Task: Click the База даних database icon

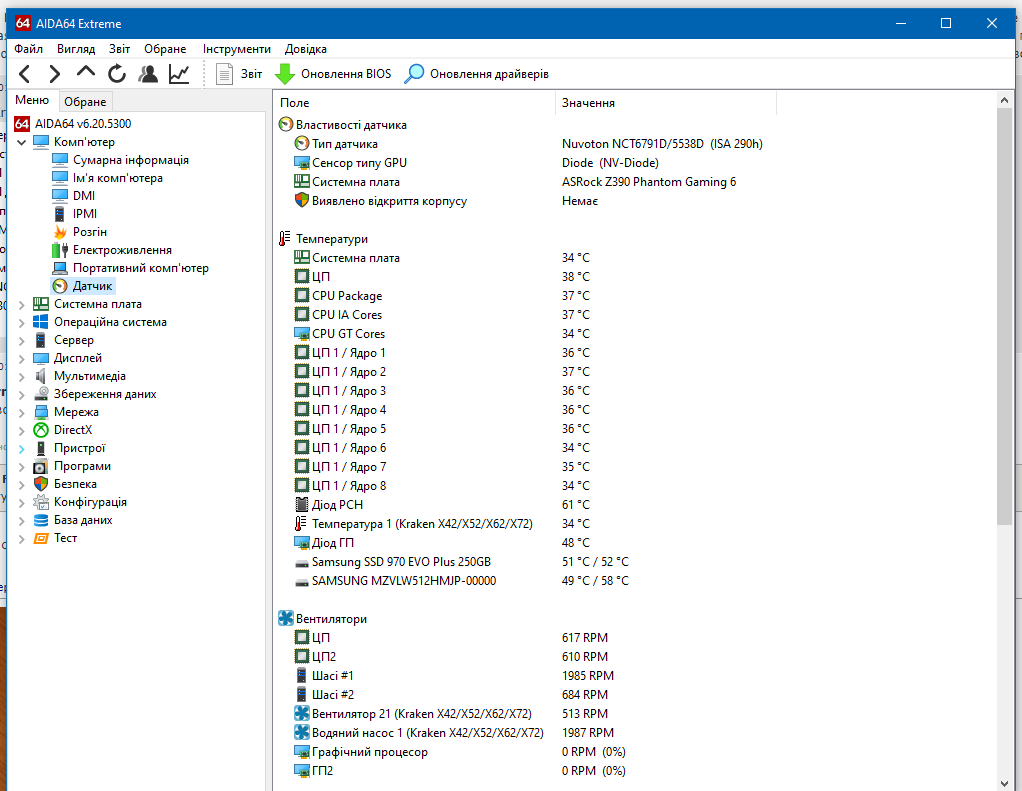Action: pos(41,520)
